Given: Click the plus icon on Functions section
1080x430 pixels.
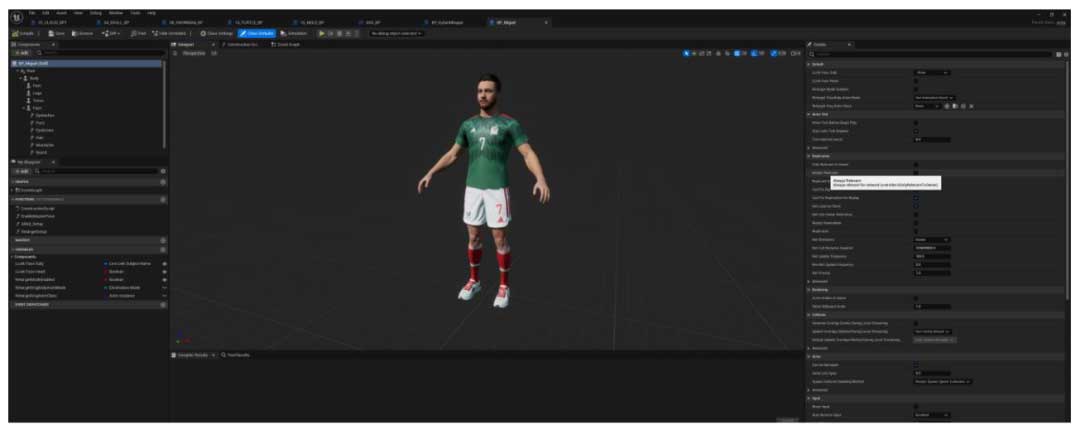Looking at the screenshot, I should (163, 198).
